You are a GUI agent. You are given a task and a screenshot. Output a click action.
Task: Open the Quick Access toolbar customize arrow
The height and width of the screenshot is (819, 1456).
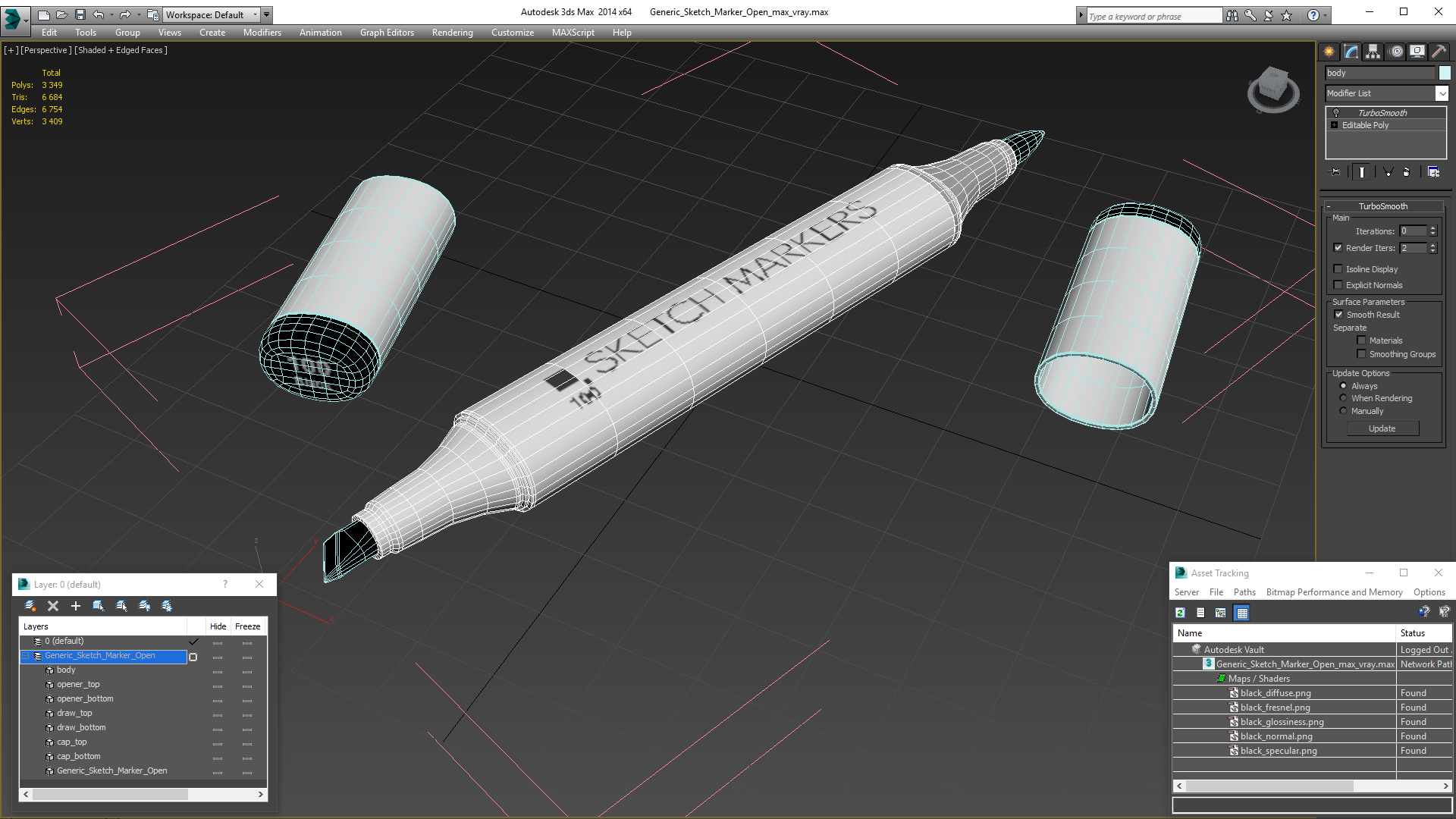(266, 14)
